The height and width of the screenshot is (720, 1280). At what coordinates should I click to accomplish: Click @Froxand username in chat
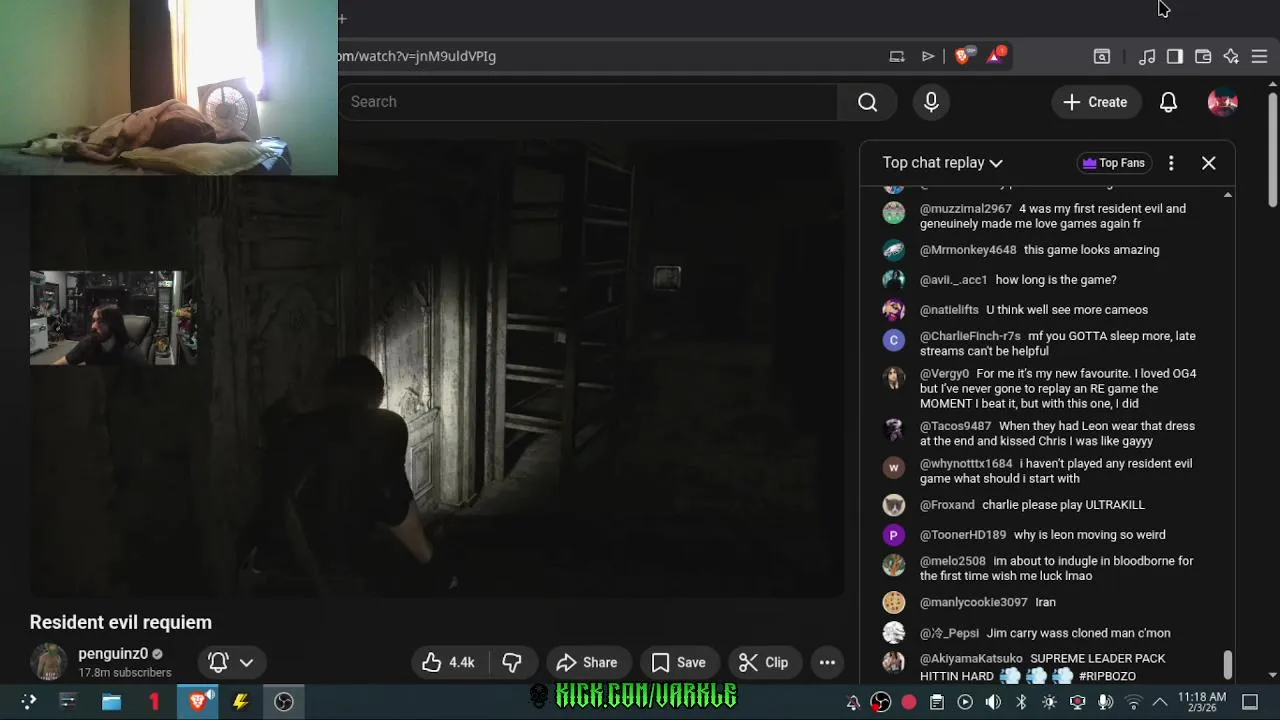[946, 505]
